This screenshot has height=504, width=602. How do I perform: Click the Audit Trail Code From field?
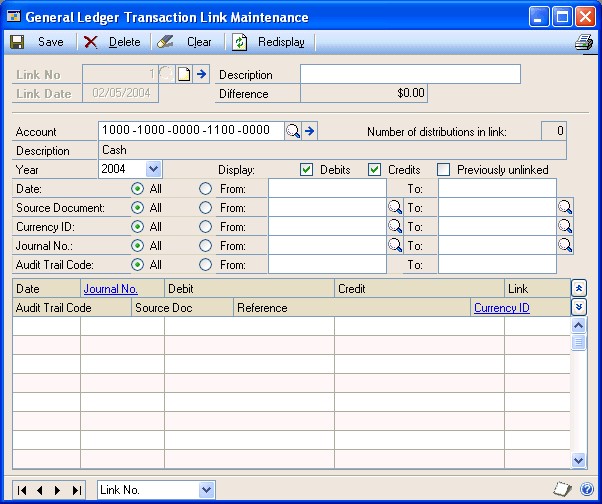click(x=327, y=264)
